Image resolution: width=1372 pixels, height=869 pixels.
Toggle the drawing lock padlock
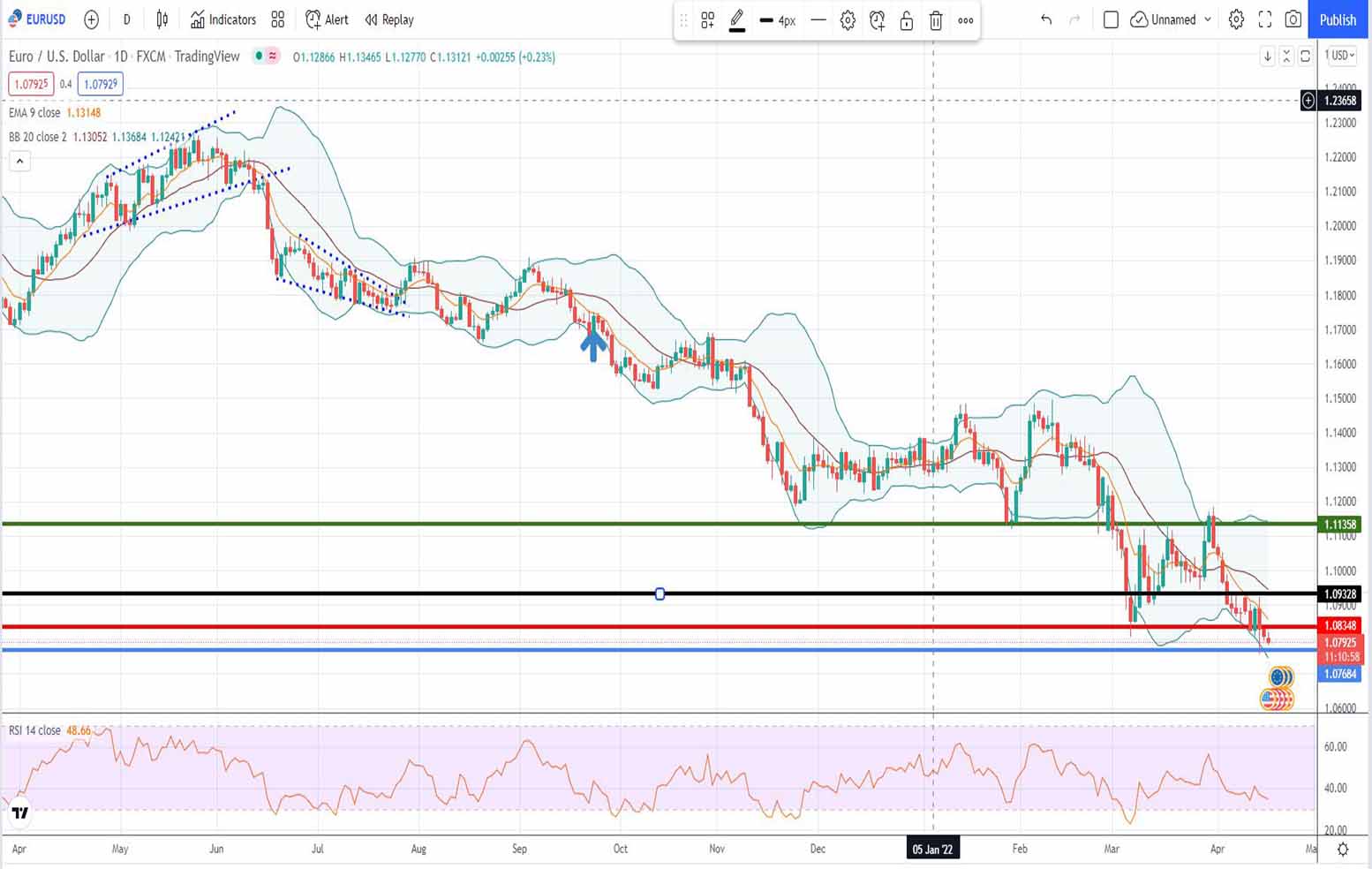pos(906,20)
